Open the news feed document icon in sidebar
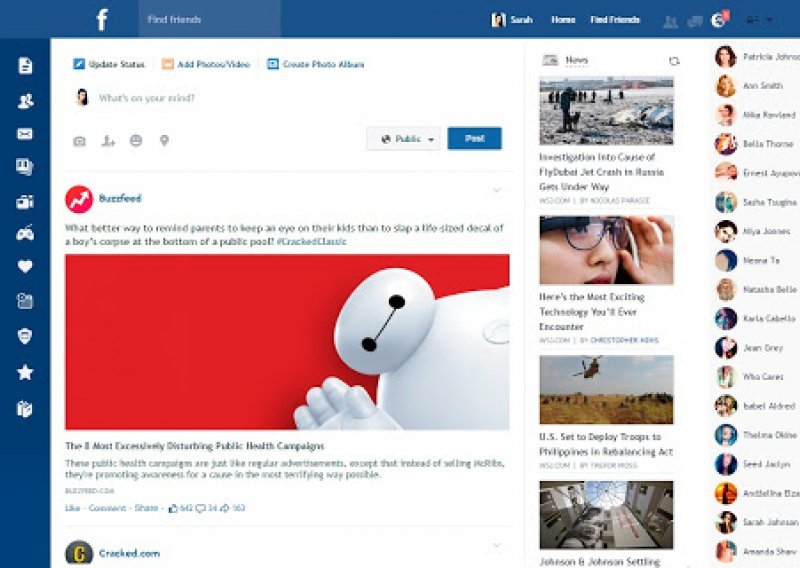Screen dimensions: 800x568 25,66
